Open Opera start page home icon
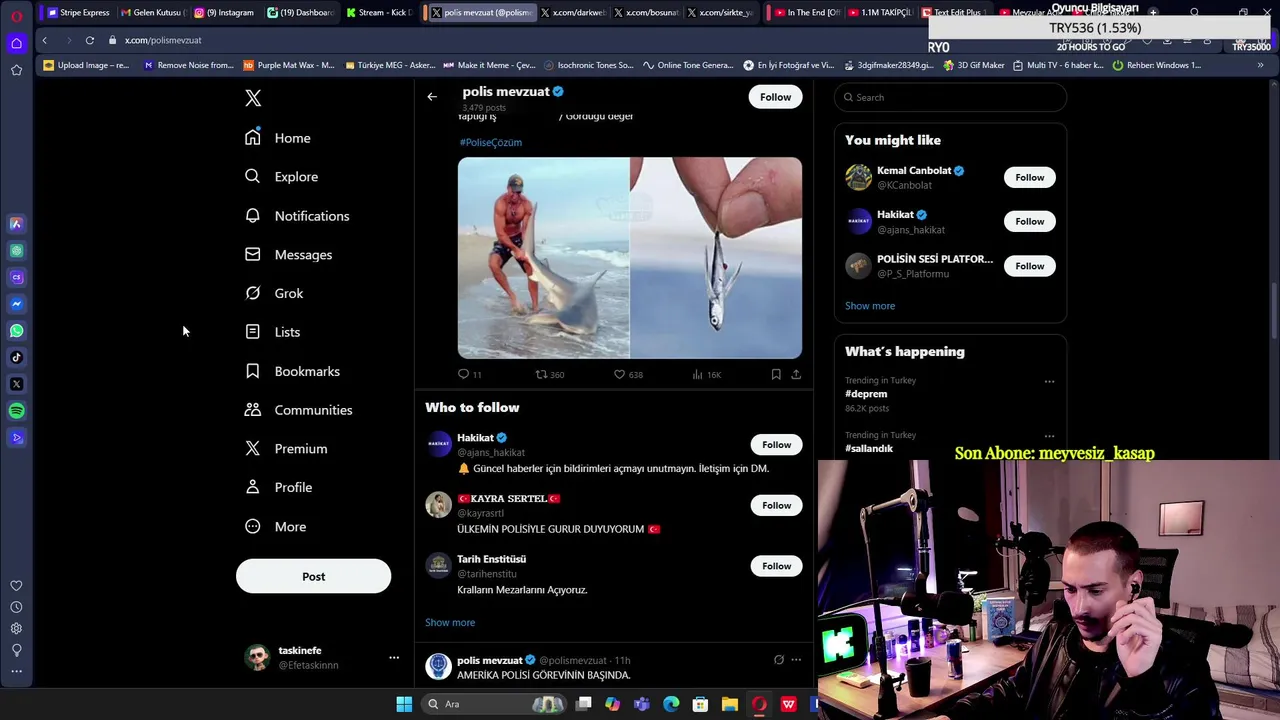This screenshot has height=720, width=1280. pos(16,43)
